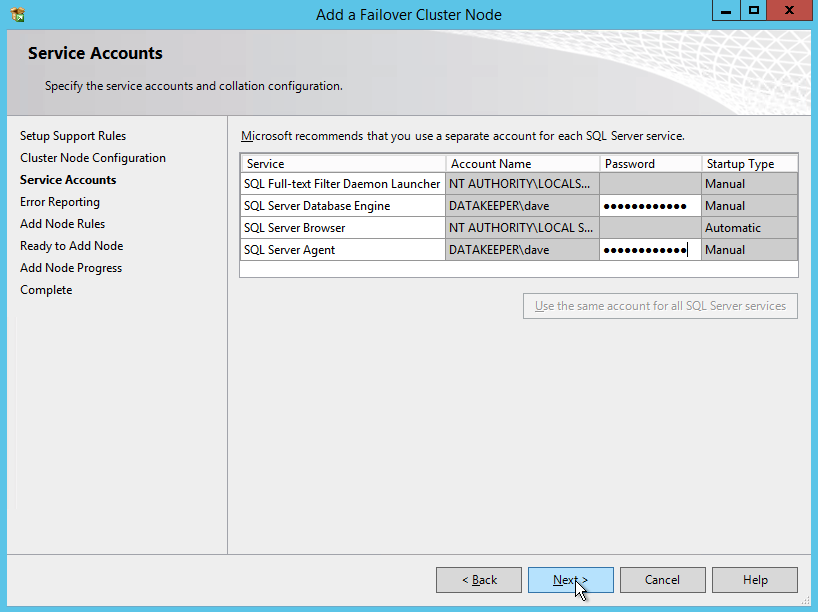Cancel the Add Node wizard
This screenshot has height=612, width=818.
tap(662, 580)
